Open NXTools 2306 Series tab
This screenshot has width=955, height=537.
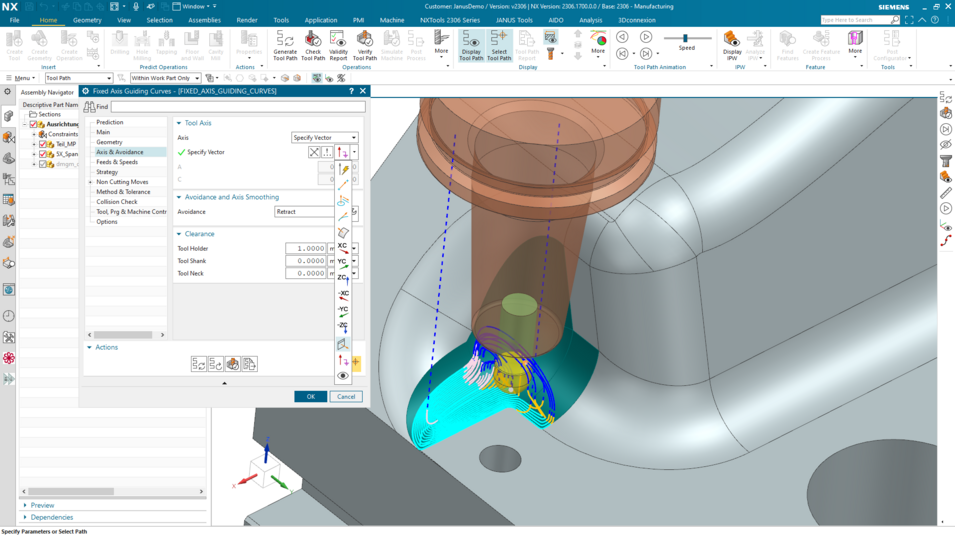click(x=449, y=20)
